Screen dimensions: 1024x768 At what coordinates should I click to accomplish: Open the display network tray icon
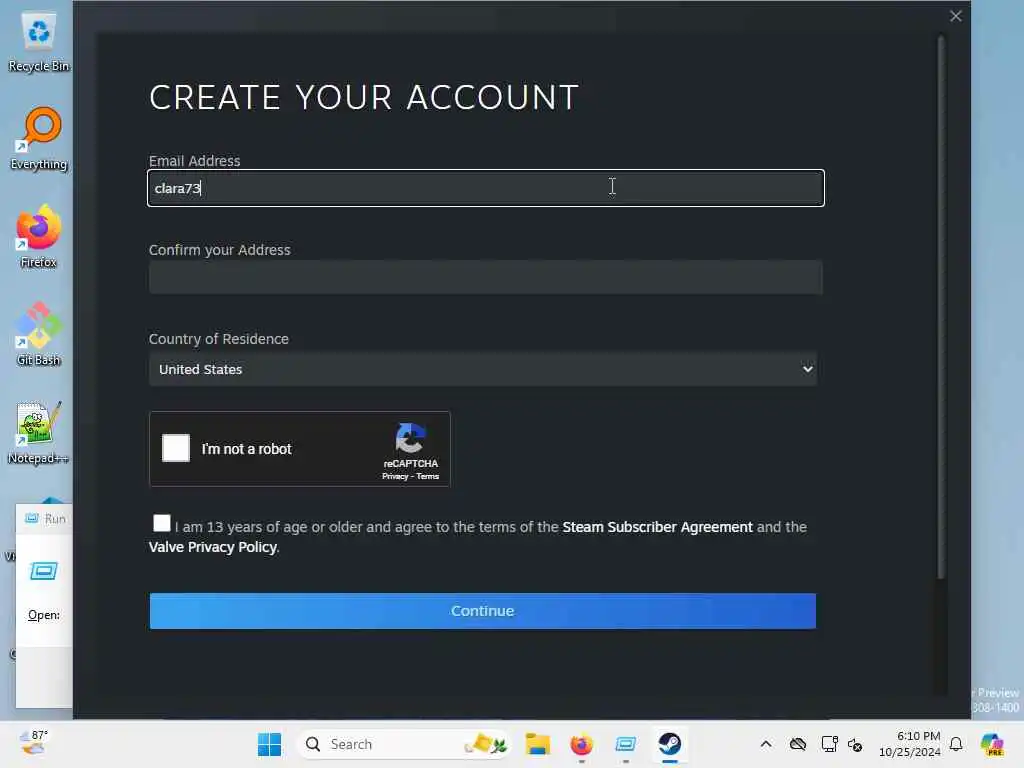pyautogui.click(x=829, y=744)
